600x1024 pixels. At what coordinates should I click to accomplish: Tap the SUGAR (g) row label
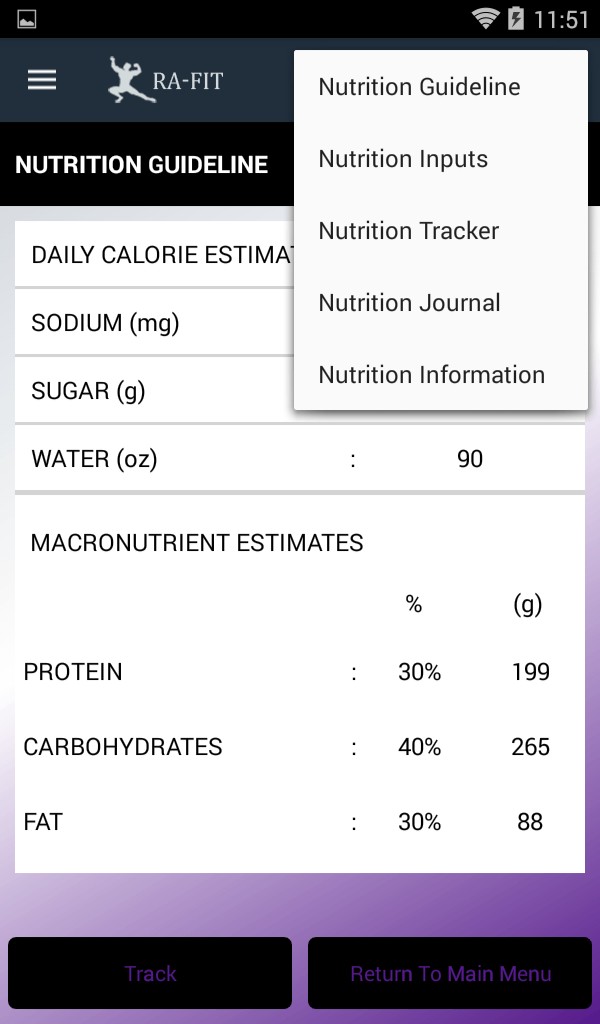[x=88, y=391]
